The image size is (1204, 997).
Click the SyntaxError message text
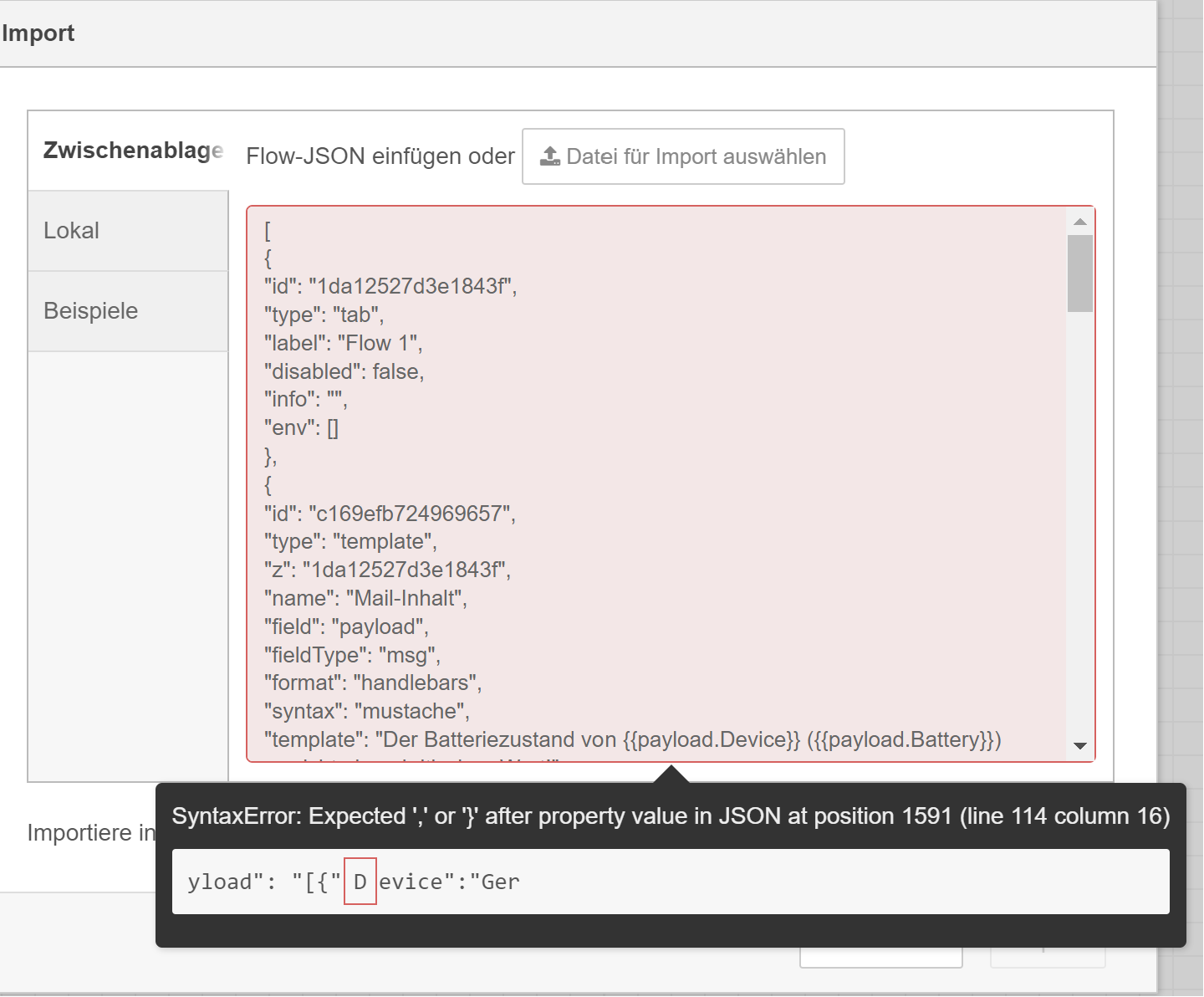click(x=671, y=816)
